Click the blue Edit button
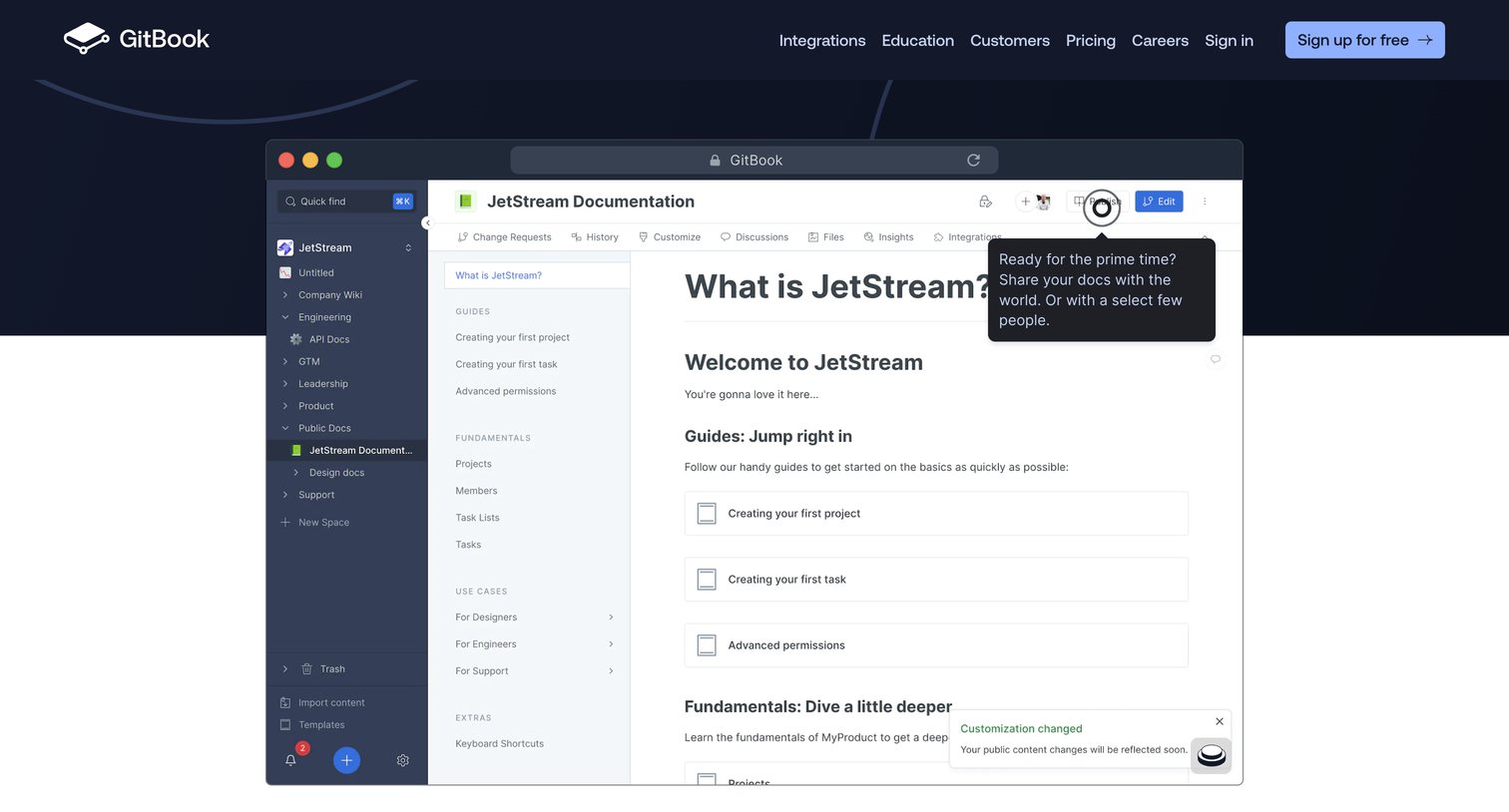The height and width of the screenshot is (812, 1509). tap(1159, 202)
